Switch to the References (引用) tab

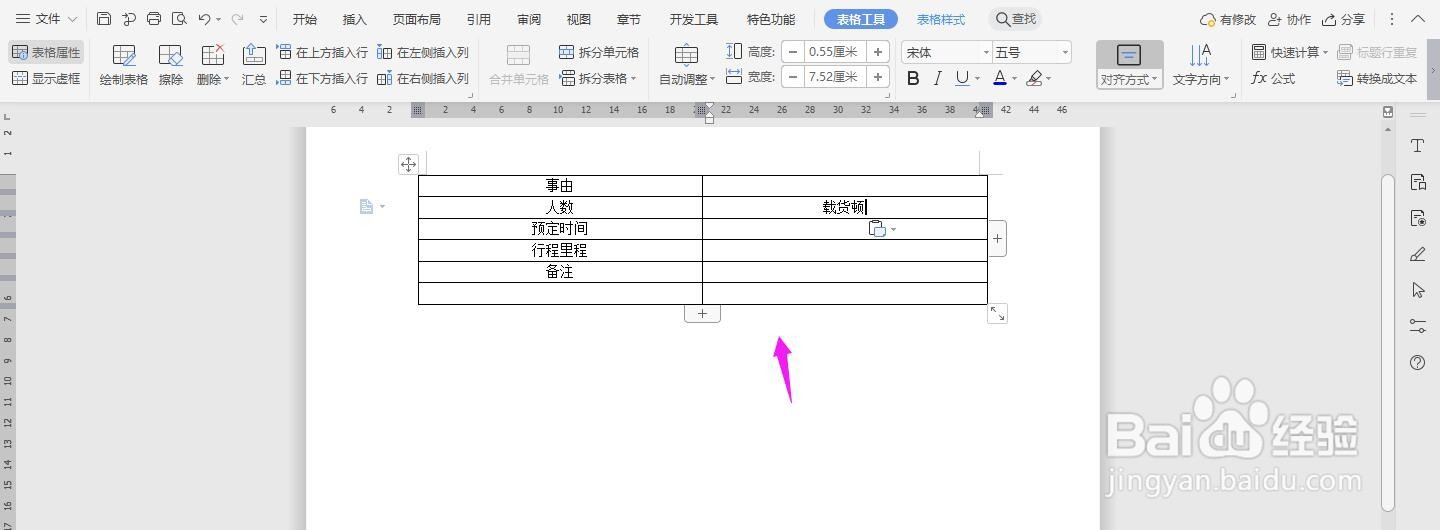coord(478,19)
